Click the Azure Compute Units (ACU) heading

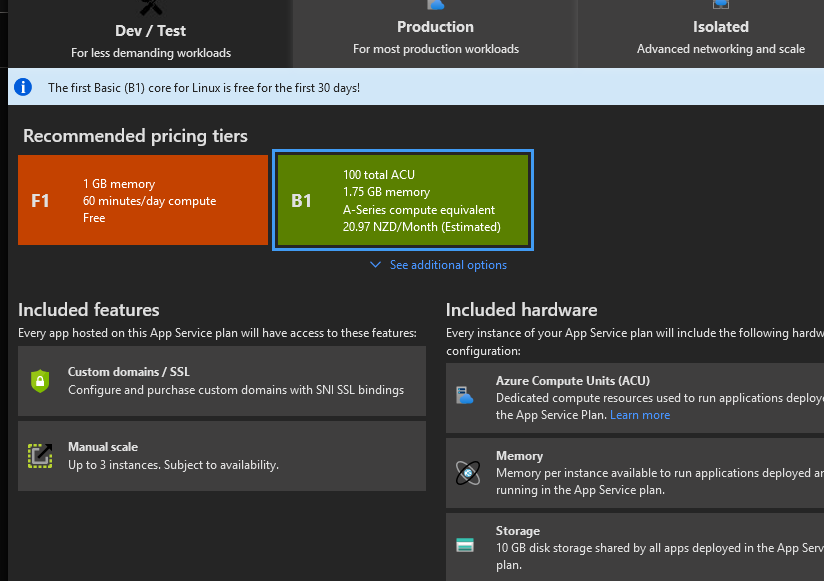(x=573, y=381)
